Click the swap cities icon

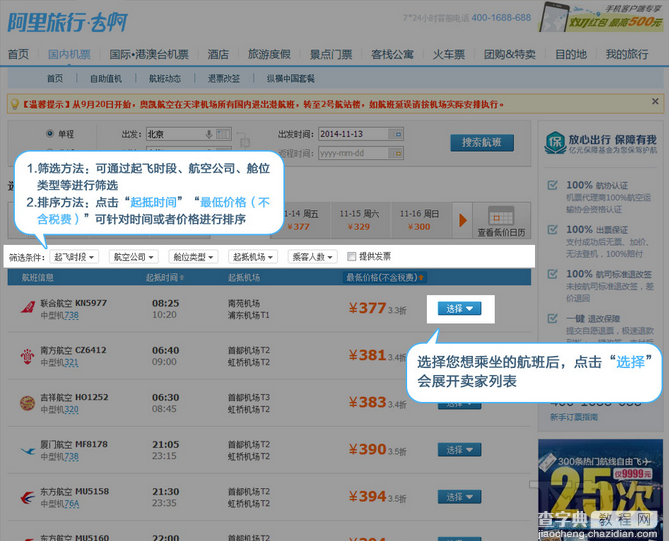coord(244,142)
